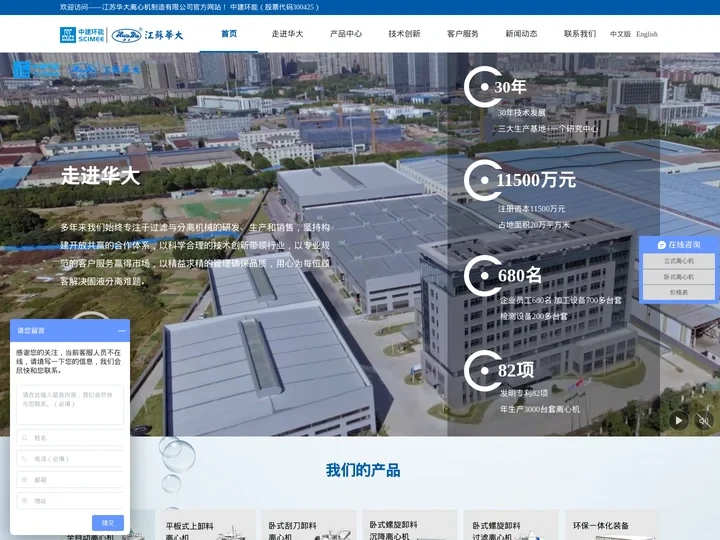The image size is (720, 540).
Task: Click the 在线咨询 chat bubble icon
Action: (x=662, y=245)
